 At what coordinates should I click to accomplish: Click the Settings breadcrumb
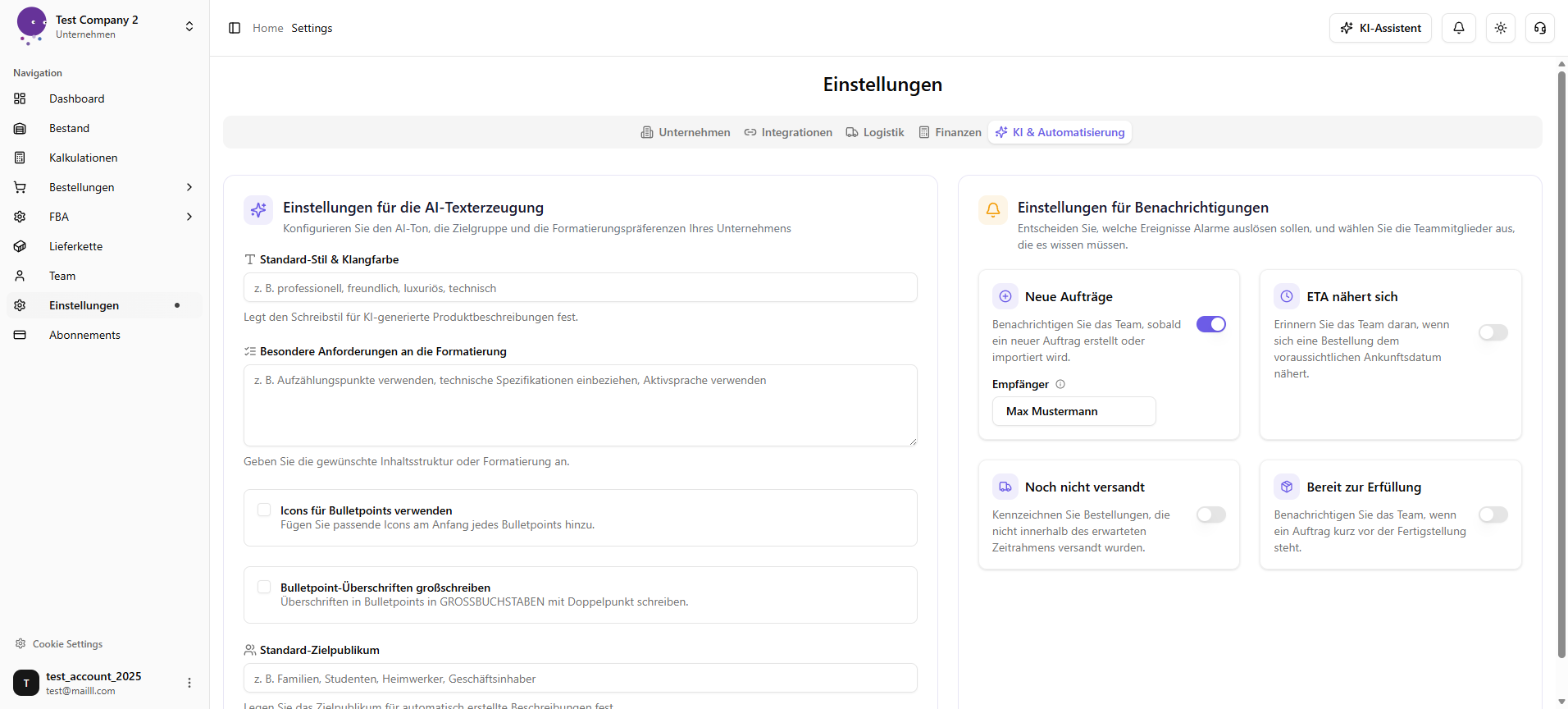point(312,28)
